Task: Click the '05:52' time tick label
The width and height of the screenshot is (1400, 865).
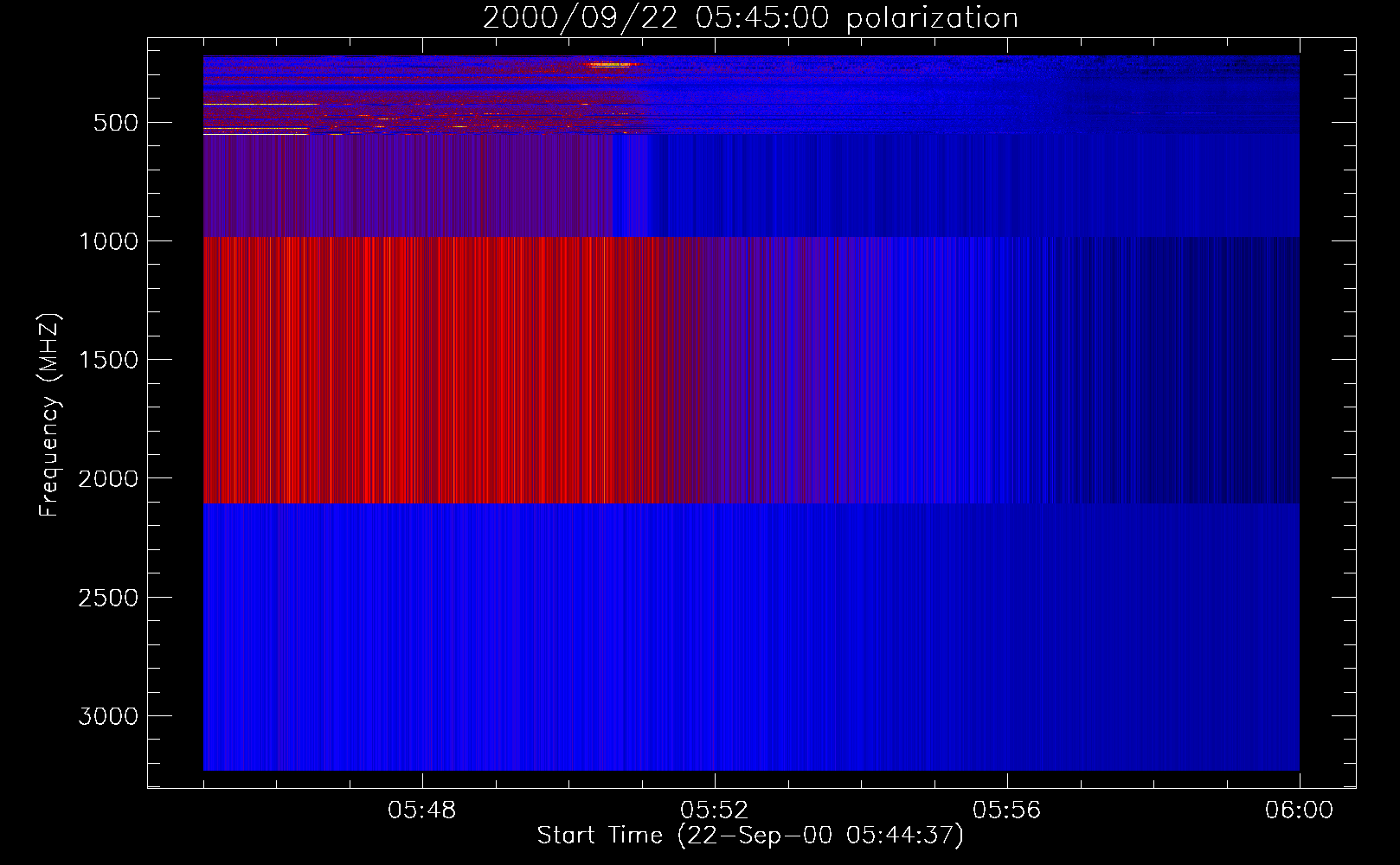Action: tap(715, 811)
